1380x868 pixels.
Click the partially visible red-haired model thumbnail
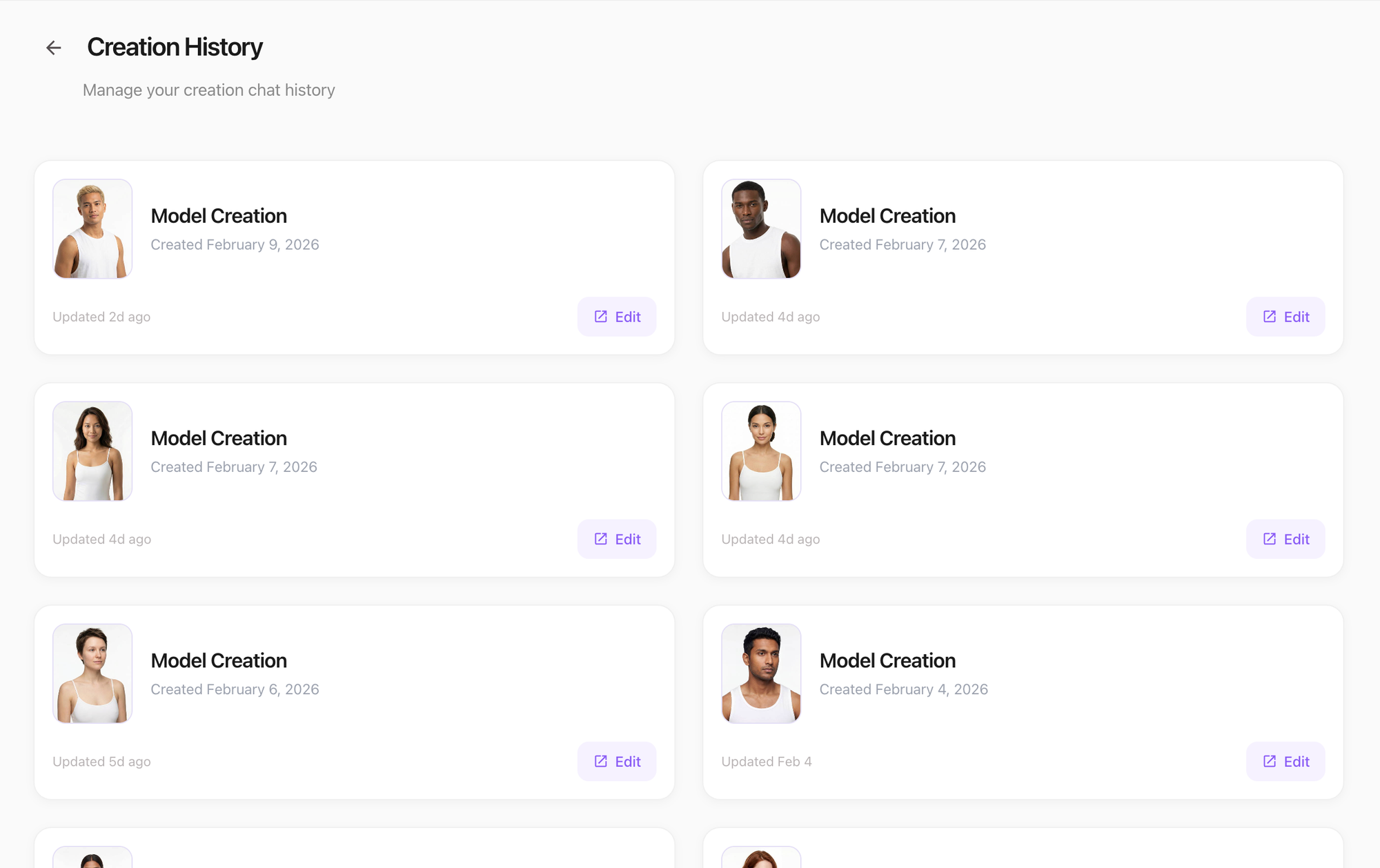tap(761, 858)
